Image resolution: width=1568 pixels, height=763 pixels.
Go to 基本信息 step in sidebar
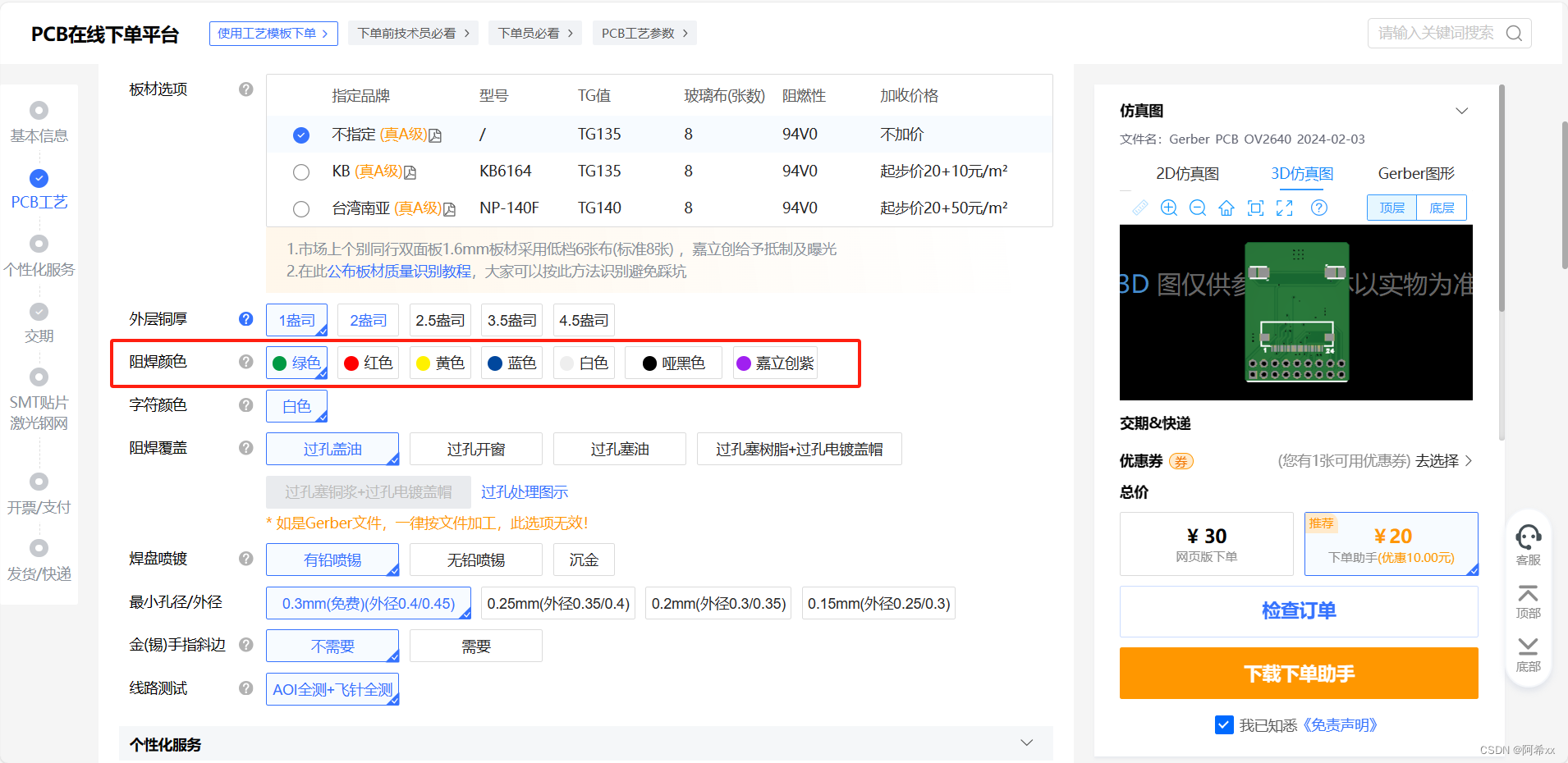tap(39, 122)
